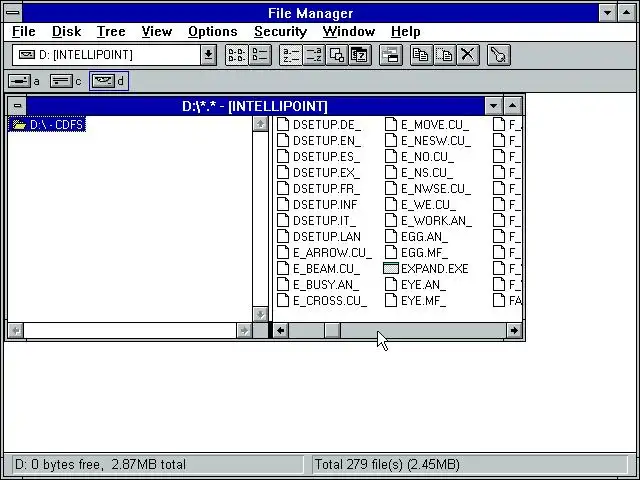The height and width of the screenshot is (480, 640).
Task: Select file E_CROSS.CU_
Action: point(322,301)
